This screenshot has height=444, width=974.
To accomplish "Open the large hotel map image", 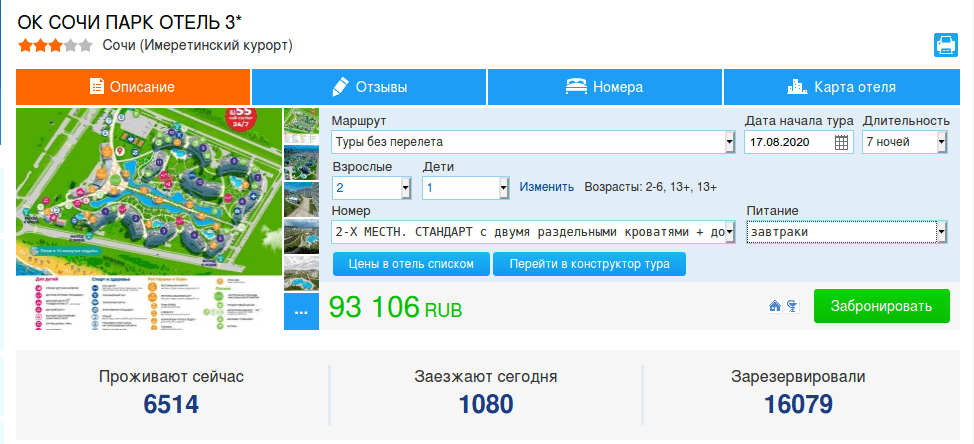I will coord(149,219).
